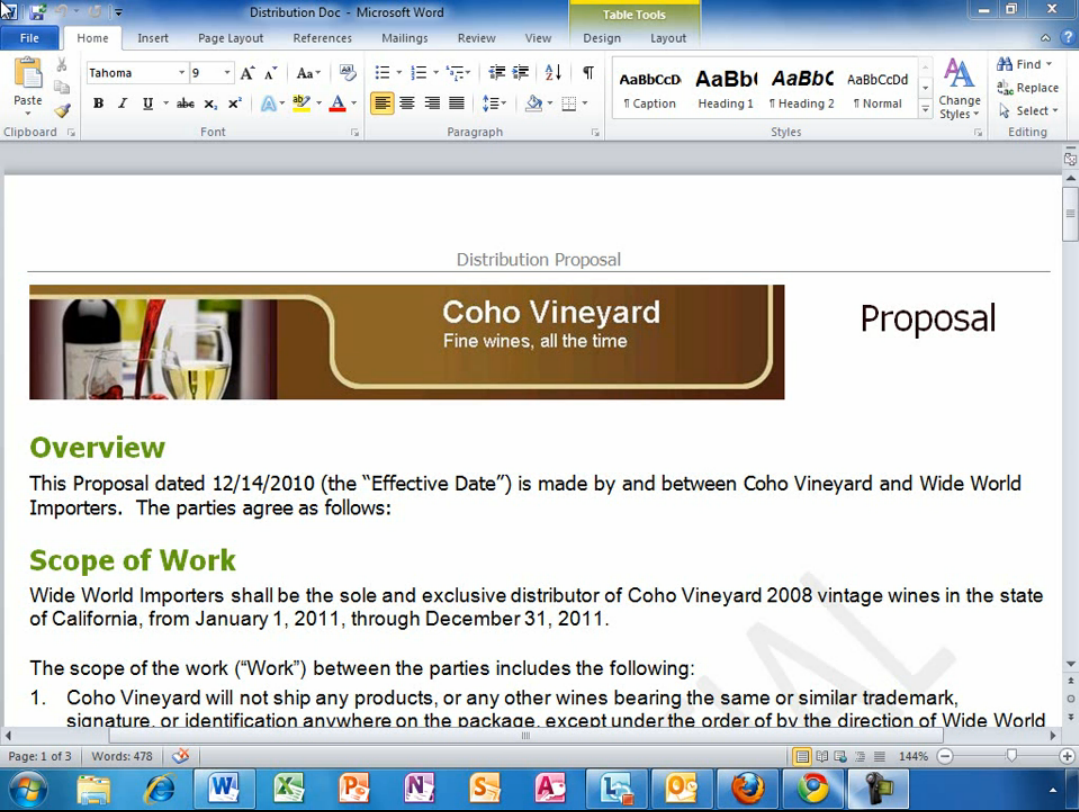Toggle Show/Hide paragraph marks
This screenshot has height=812, width=1079.
click(588, 73)
